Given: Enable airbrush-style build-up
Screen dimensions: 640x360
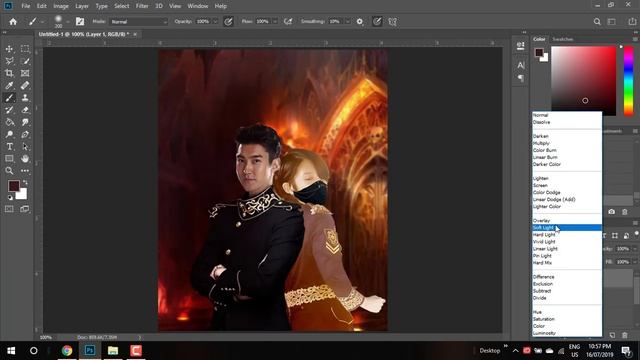Looking at the screenshot, I should (x=288, y=22).
